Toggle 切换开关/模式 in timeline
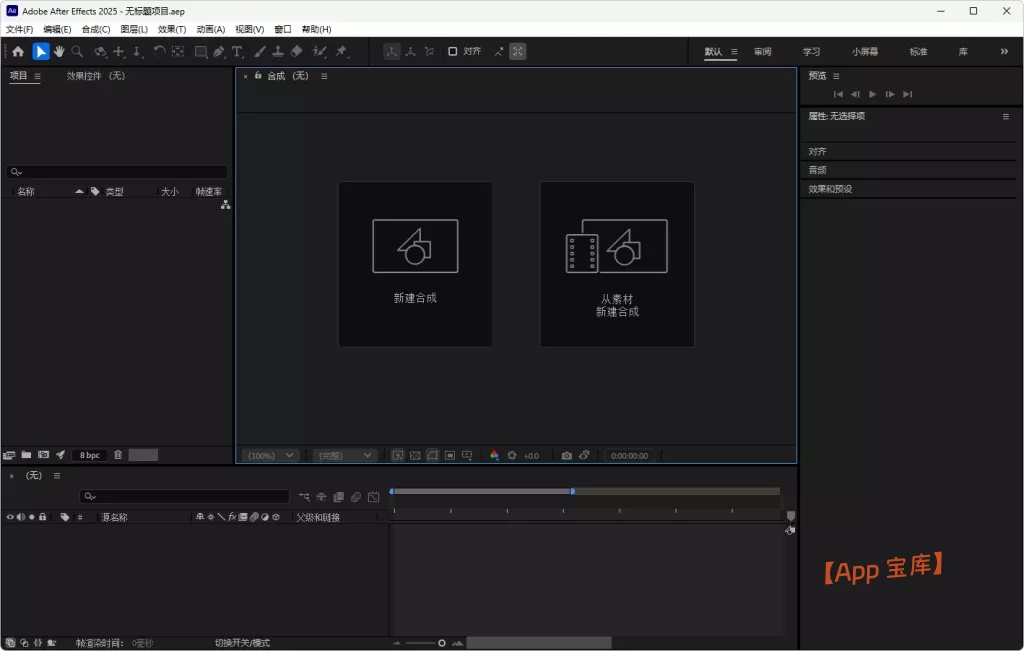The height and width of the screenshot is (651, 1024). click(242, 643)
